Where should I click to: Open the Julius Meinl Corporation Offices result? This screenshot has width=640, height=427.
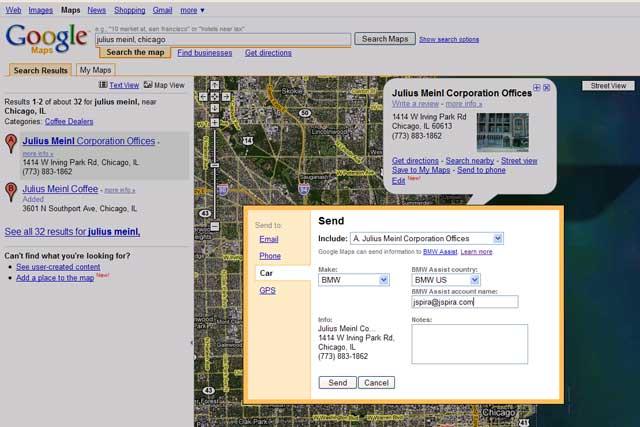tap(89, 141)
